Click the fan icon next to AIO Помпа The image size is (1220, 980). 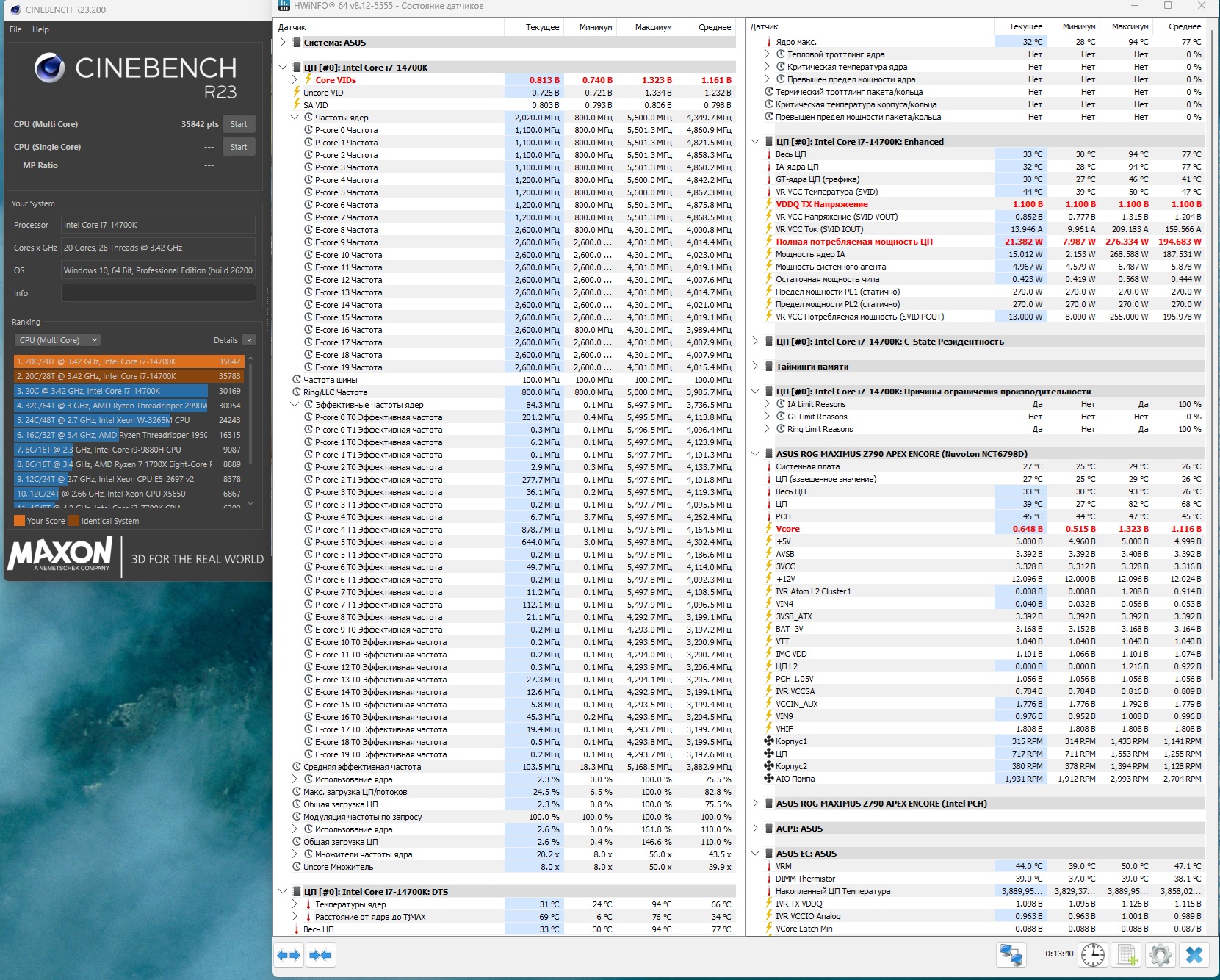[769, 779]
